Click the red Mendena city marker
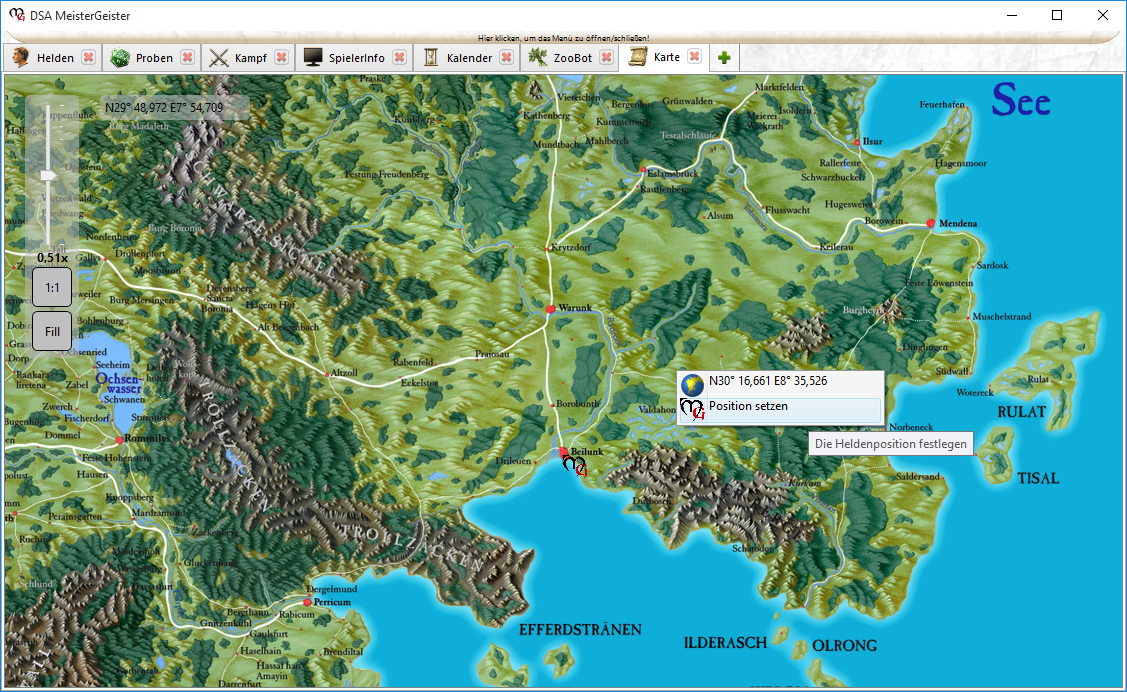The width and height of the screenshot is (1127, 692). pyautogui.click(x=931, y=223)
